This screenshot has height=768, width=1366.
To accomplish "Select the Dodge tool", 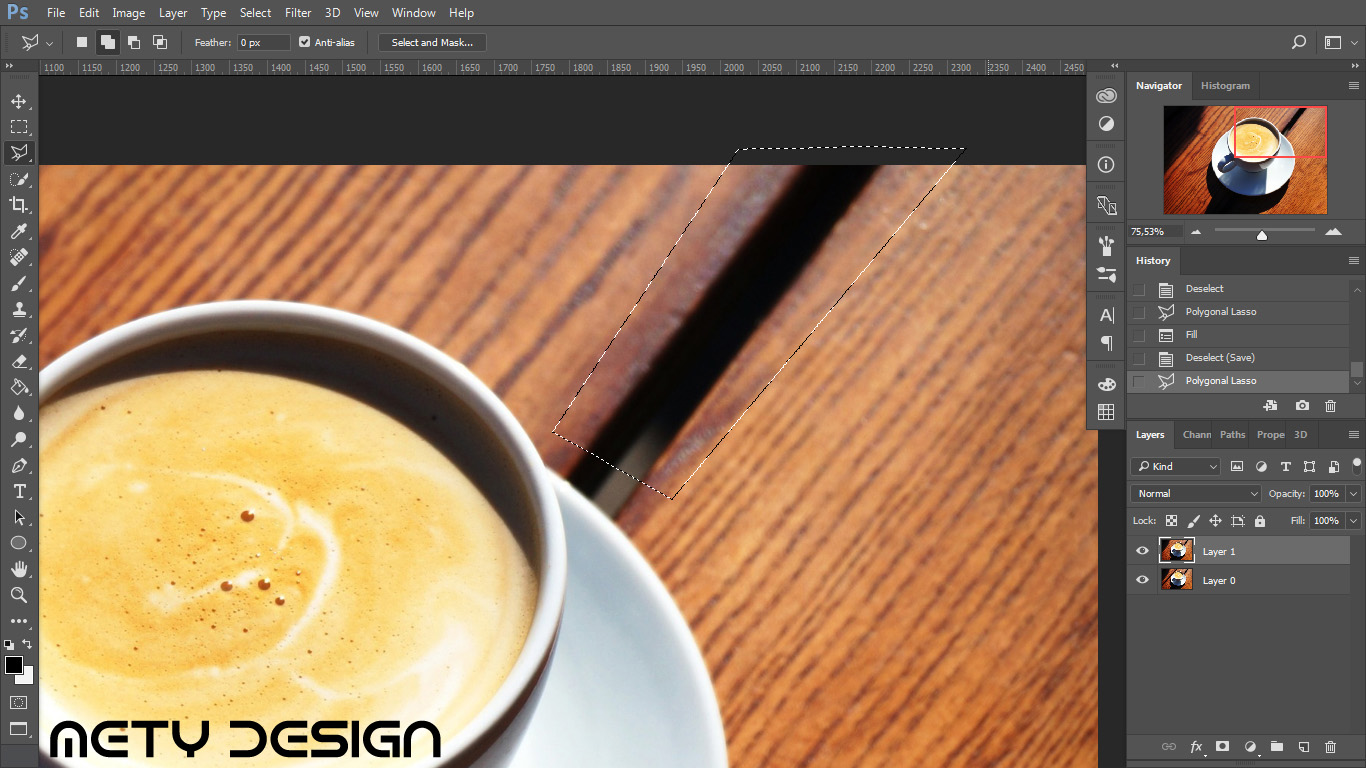I will [19, 439].
